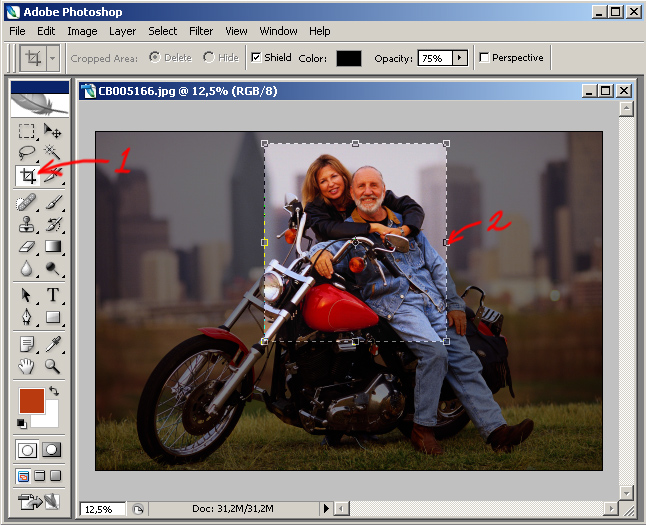The image size is (646, 525).
Task: Select the Brush tool
Action: (53, 203)
